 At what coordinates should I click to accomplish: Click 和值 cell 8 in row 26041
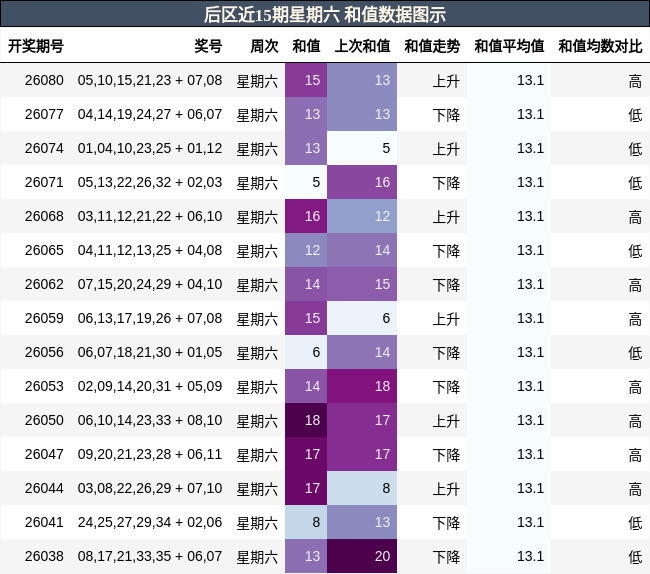[306, 522]
